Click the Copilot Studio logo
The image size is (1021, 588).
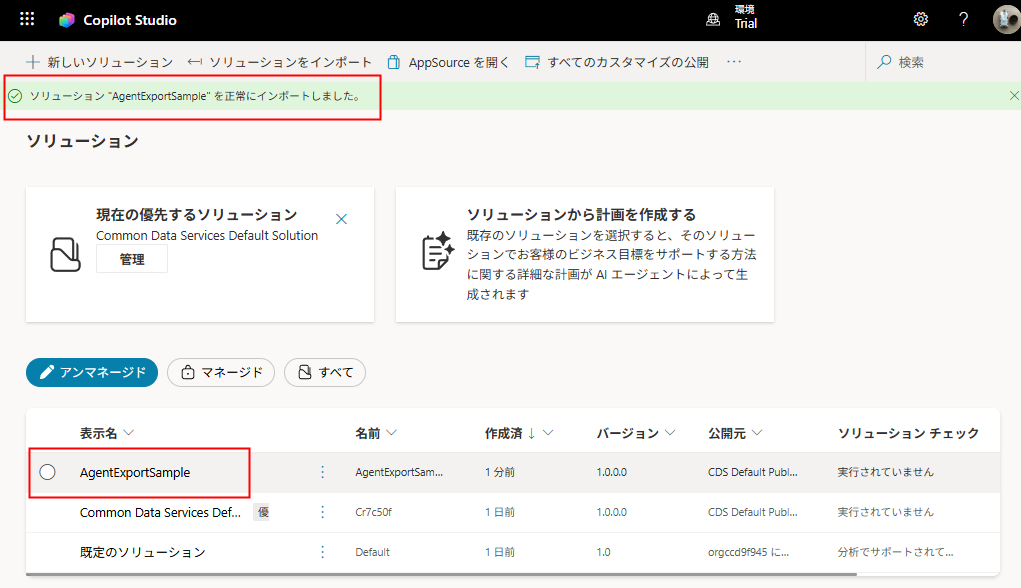pyautogui.click(x=68, y=20)
